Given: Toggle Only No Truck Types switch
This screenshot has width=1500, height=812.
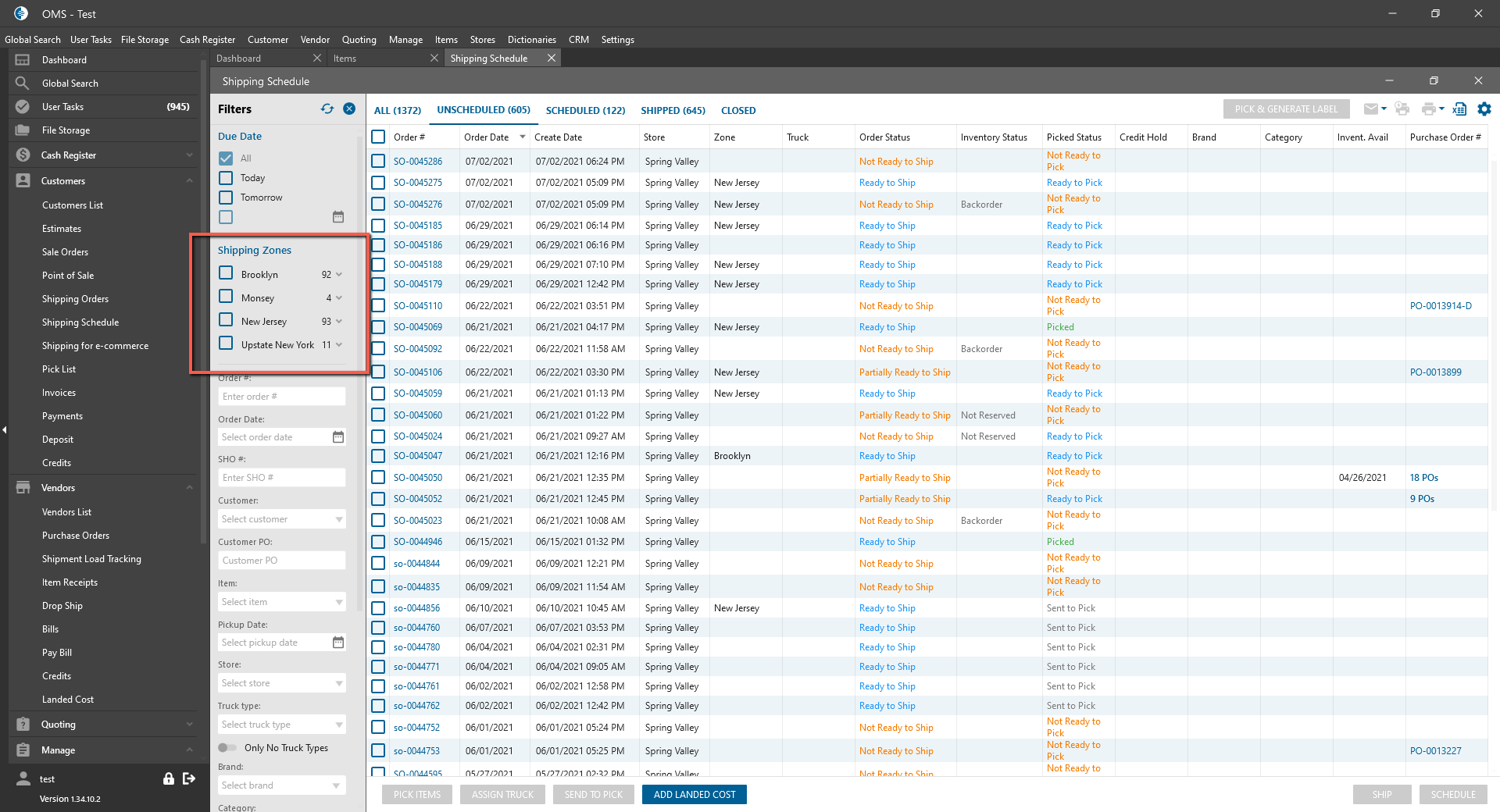Looking at the screenshot, I should [227, 748].
